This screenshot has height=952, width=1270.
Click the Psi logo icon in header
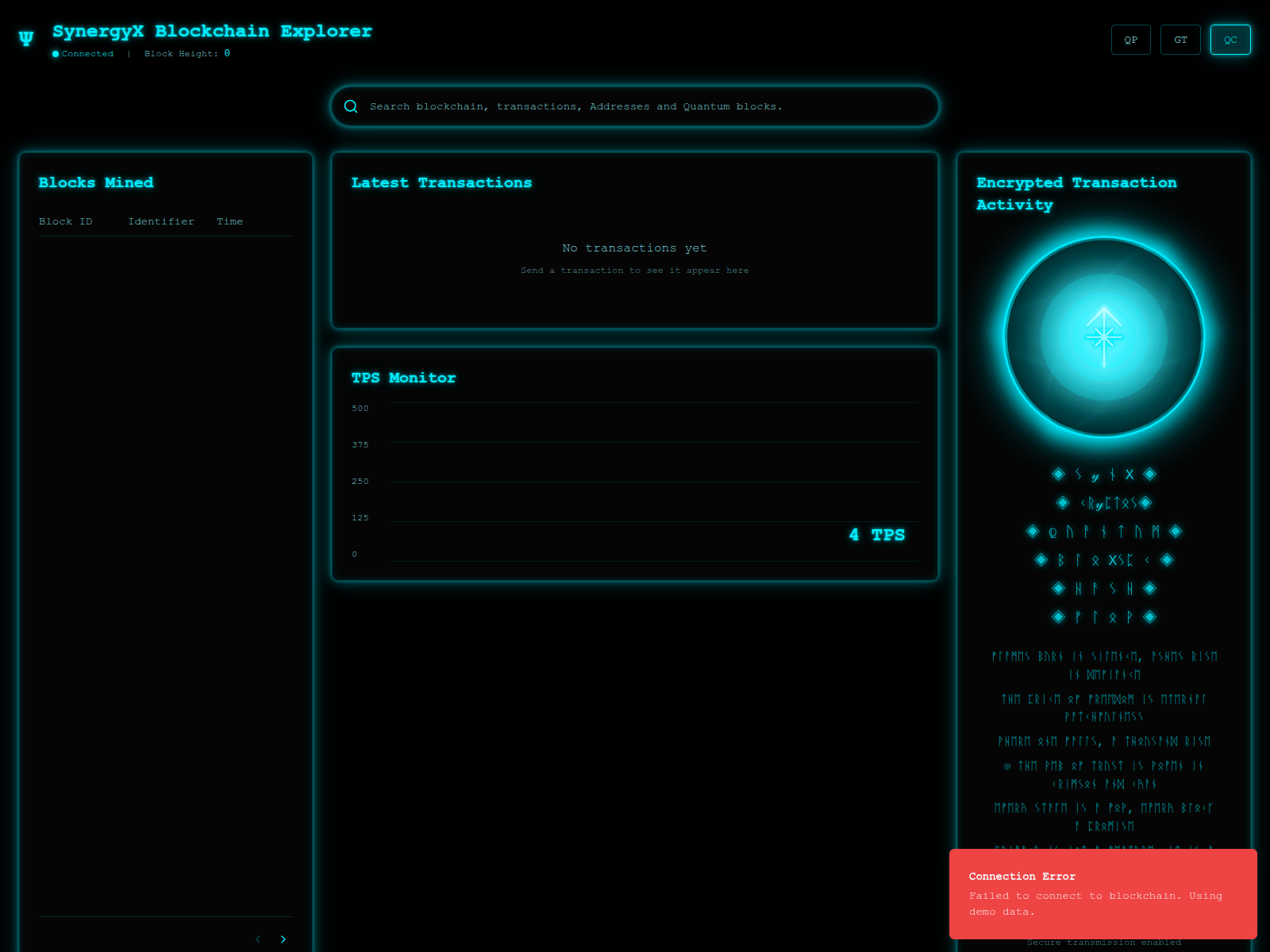click(x=26, y=38)
